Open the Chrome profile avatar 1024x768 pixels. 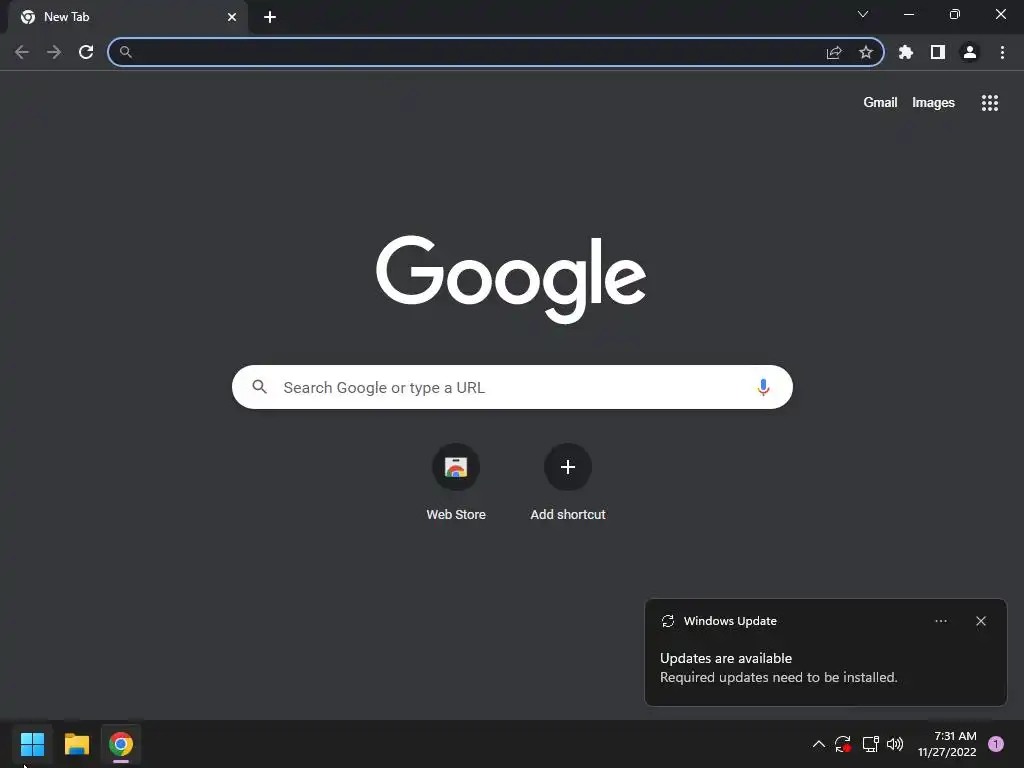[x=970, y=52]
